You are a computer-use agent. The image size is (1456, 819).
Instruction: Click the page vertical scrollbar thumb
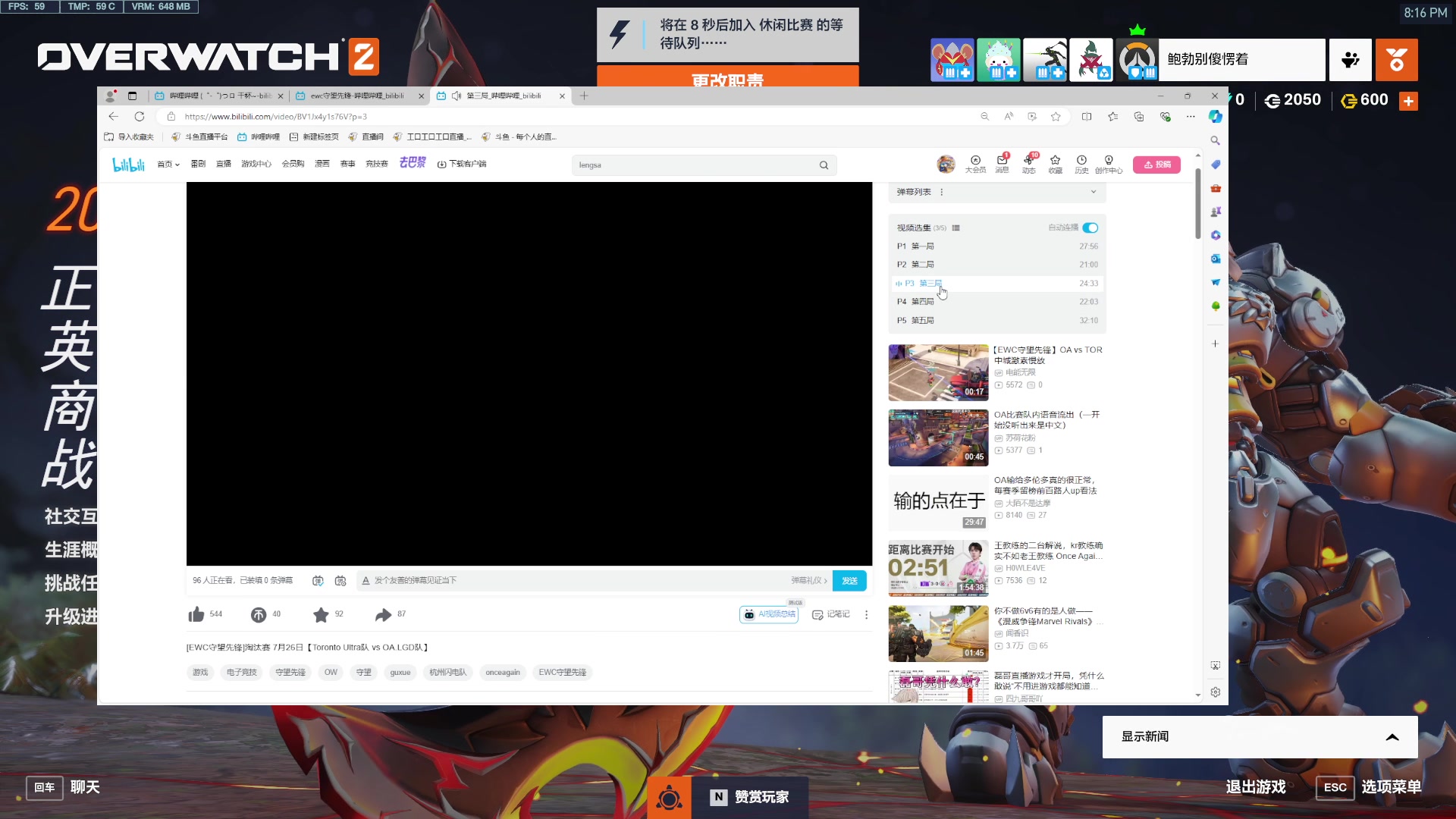(1197, 203)
